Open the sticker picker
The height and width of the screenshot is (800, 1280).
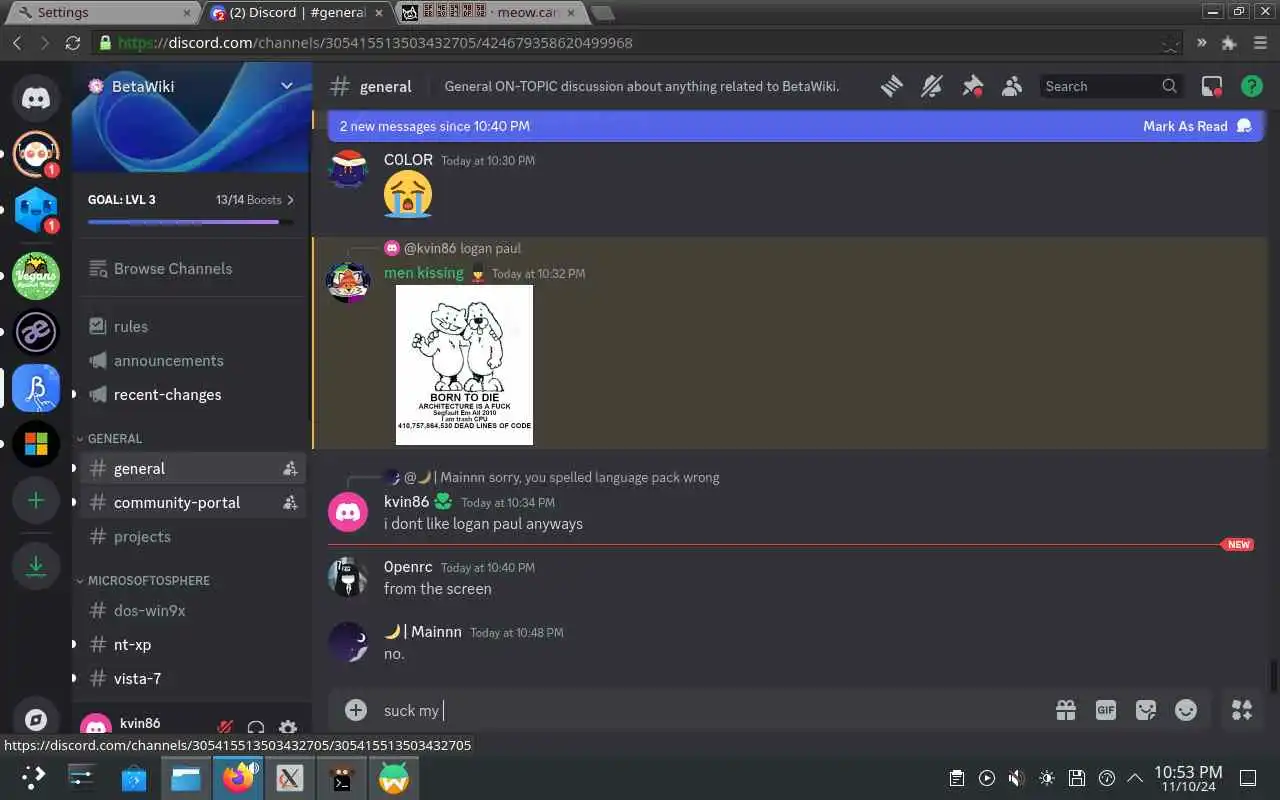pos(1146,710)
